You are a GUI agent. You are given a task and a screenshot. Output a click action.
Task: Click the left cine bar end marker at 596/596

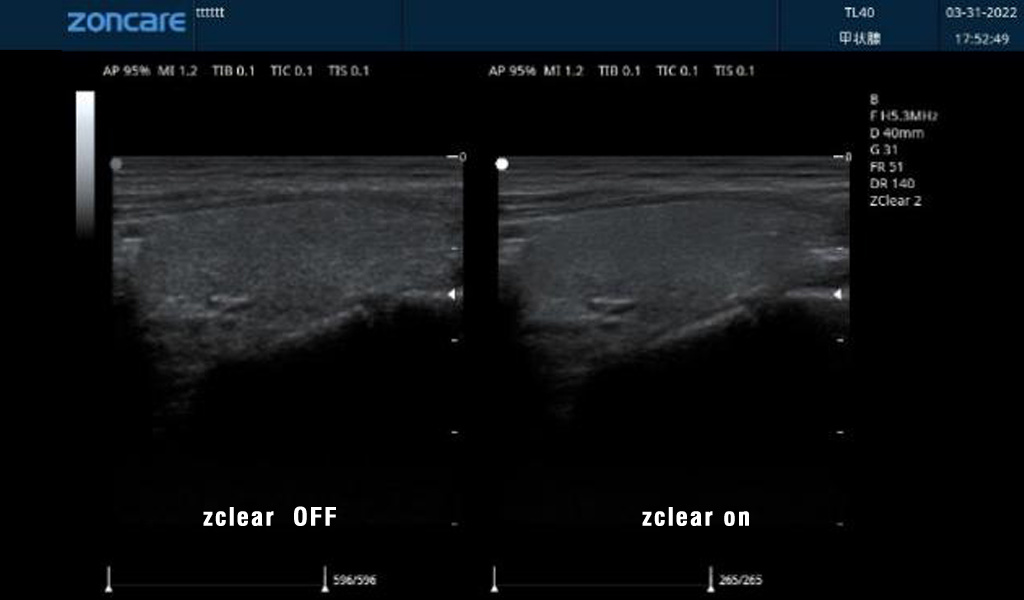coord(324,579)
